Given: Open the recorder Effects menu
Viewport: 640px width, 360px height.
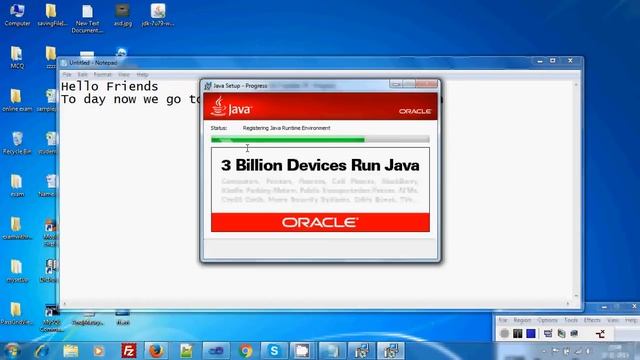Looking at the screenshot, I should 592,320.
